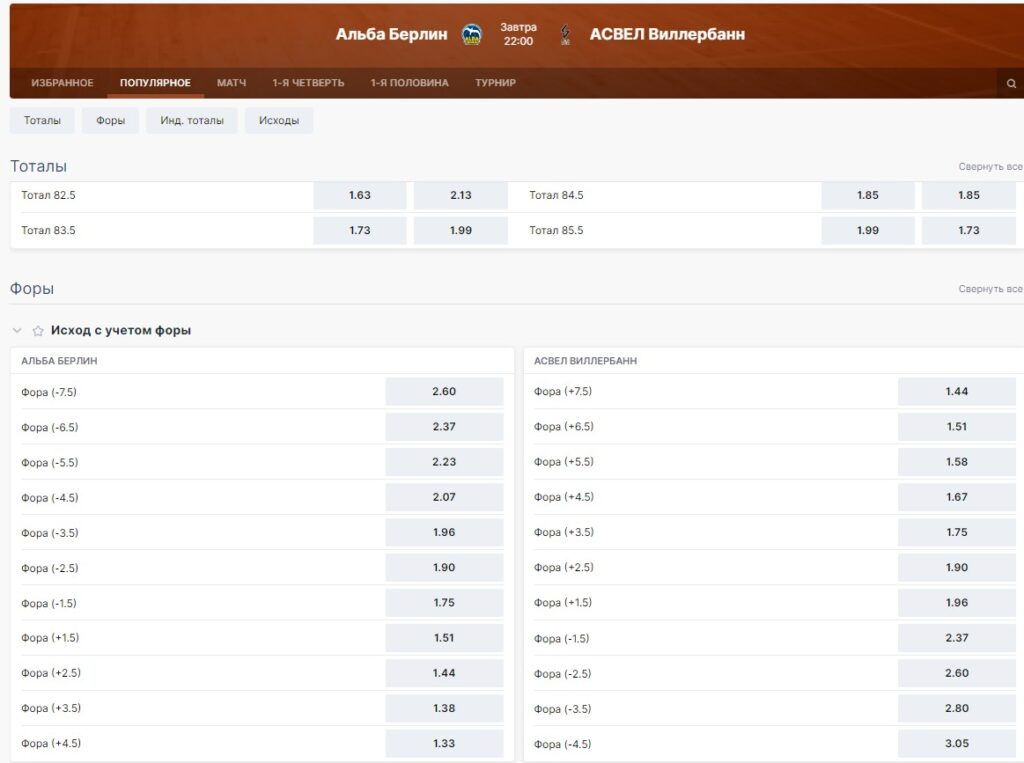Bet ASVEL Фора (+2.5) at 1.90
Viewport: 1024px width, 763px height.
point(957,568)
